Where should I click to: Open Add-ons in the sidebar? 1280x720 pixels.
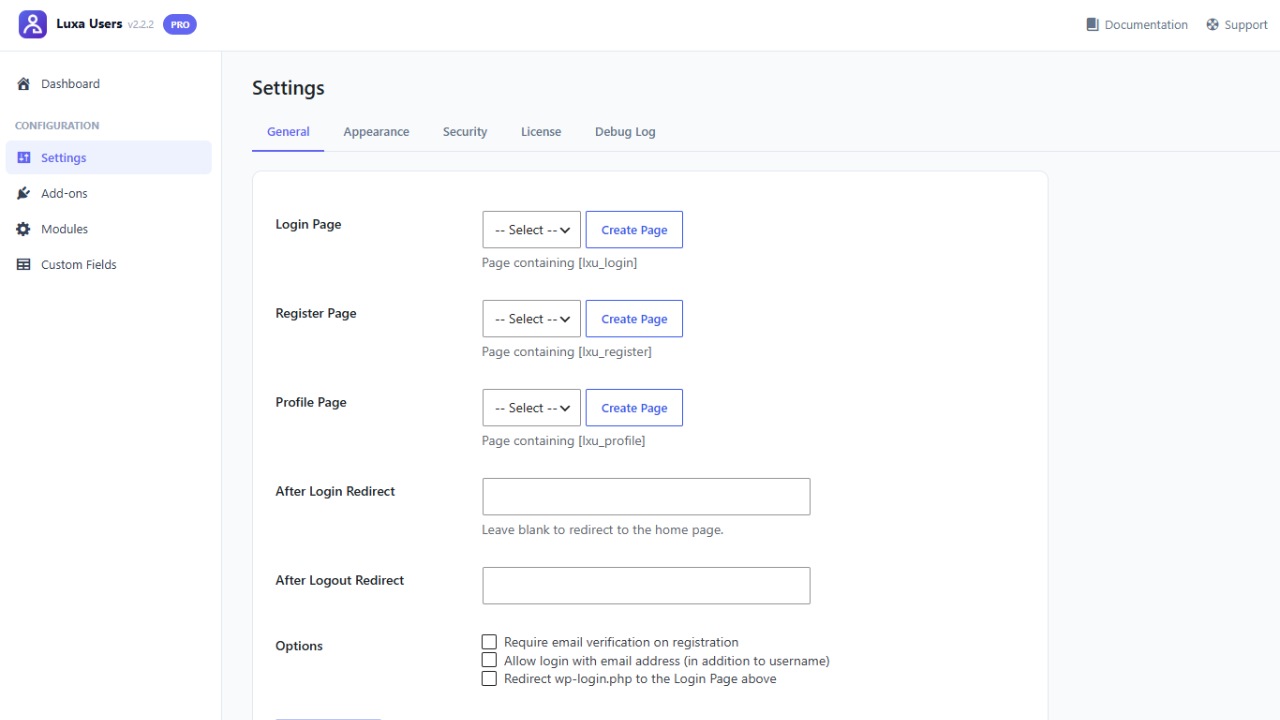tap(108, 193)
